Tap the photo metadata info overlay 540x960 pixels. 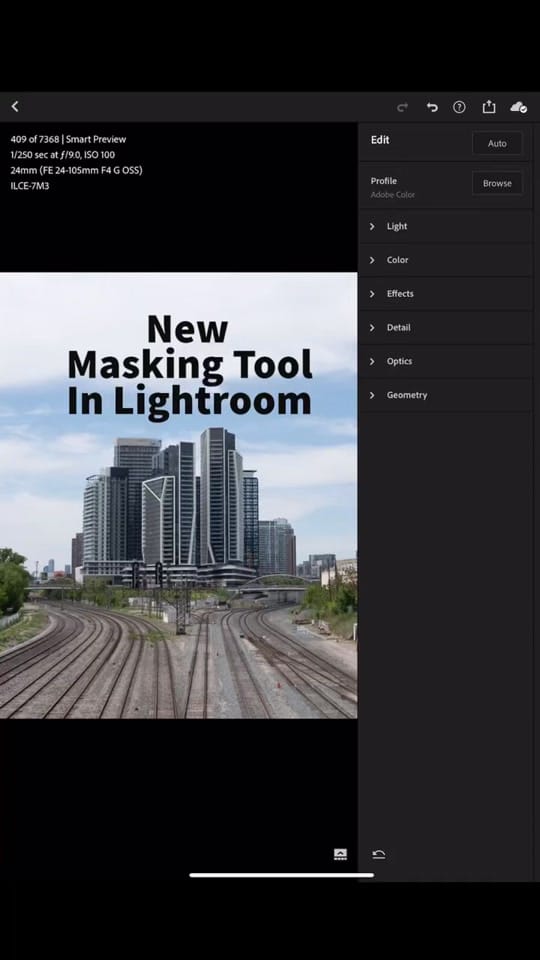click(77, 162)
